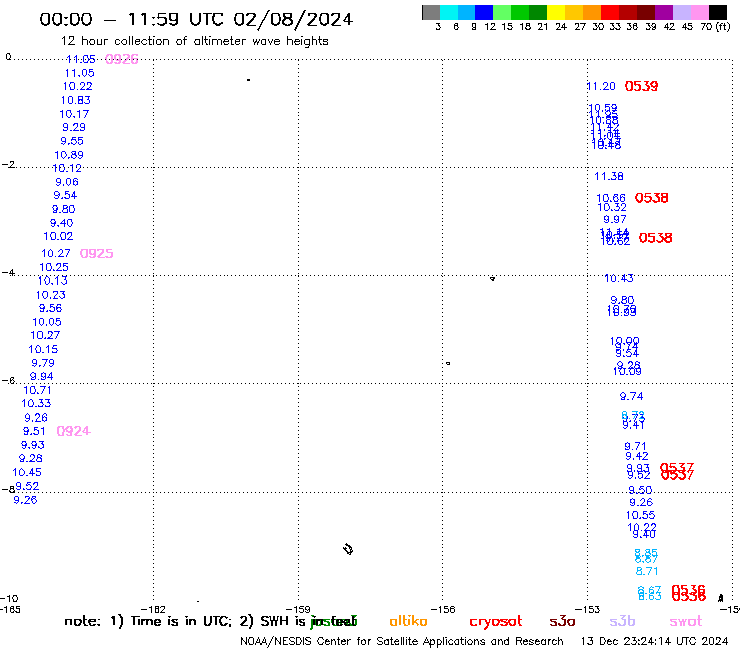Click the 10.45 wave height value
Viewport: 740px width, 650px height.
[x=27, y=473]
